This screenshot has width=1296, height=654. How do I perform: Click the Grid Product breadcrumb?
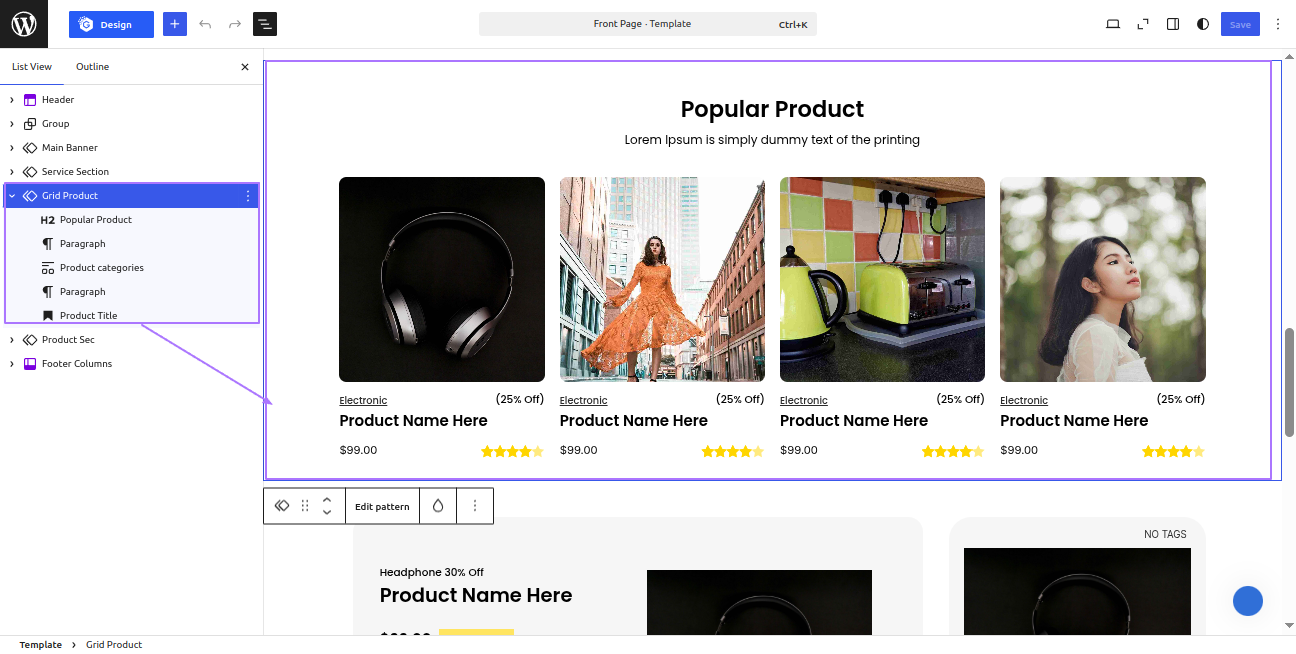114,645
